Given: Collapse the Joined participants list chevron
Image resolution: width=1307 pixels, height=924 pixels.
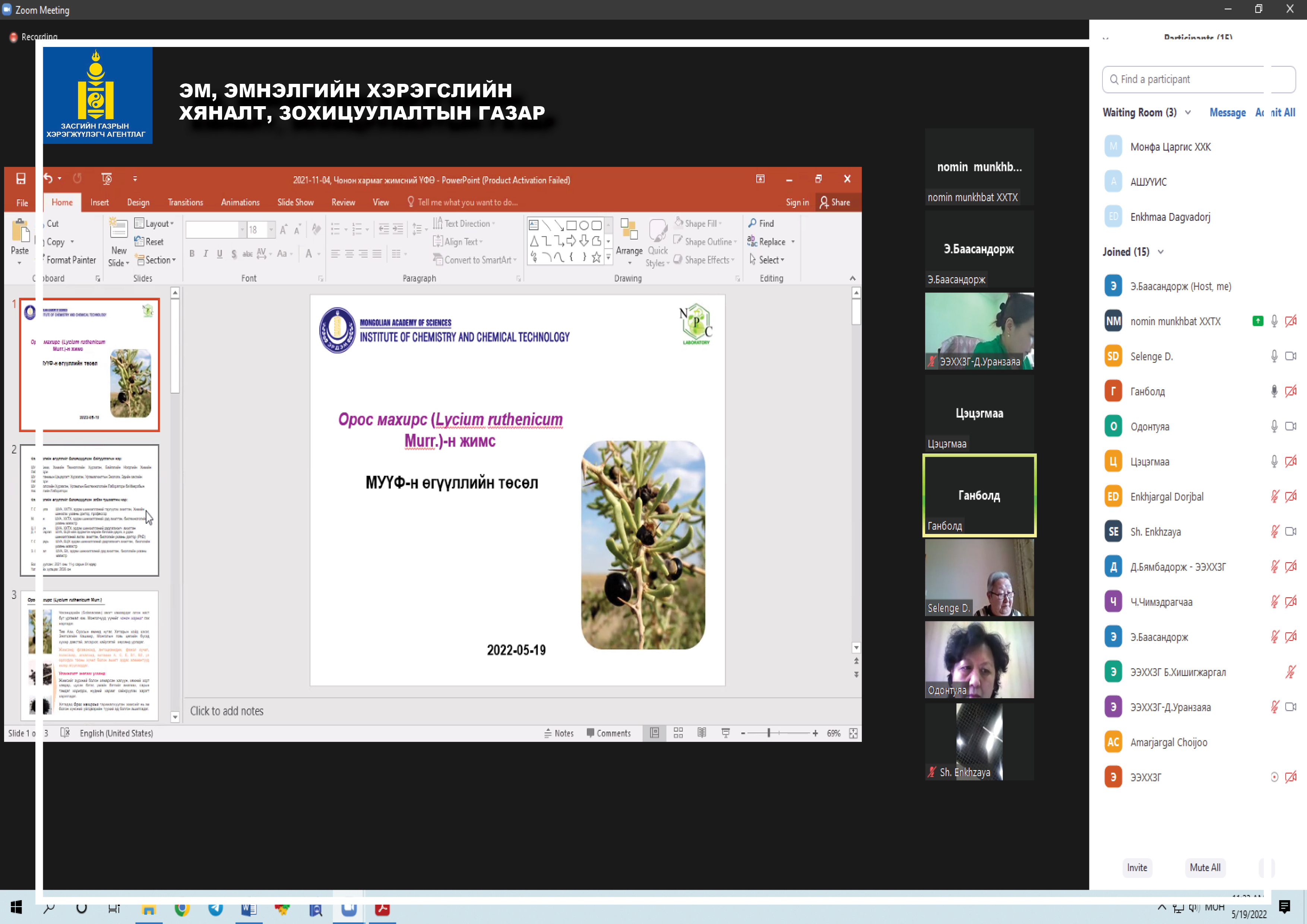Looking at the screenshot, I should point(1161,251).
